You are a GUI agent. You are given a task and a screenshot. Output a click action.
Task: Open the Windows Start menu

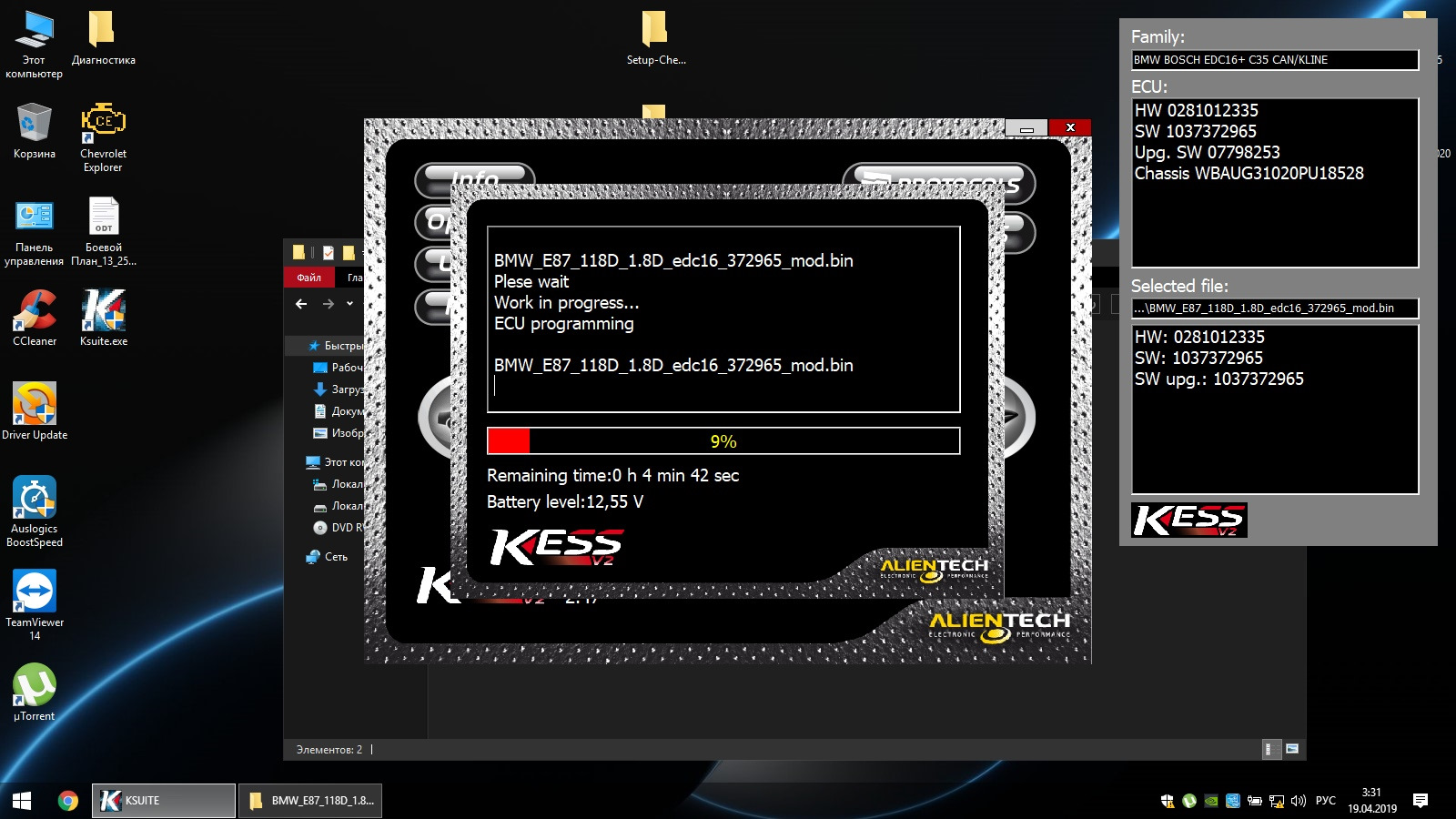pyautogui.click(x=22, y=801)
